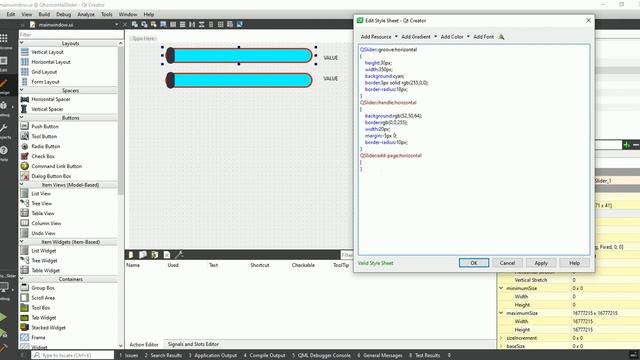
Task: Click Cancel in Edit Style Sheet dialog
Action: pyautogui.click(x=507, y=263)
